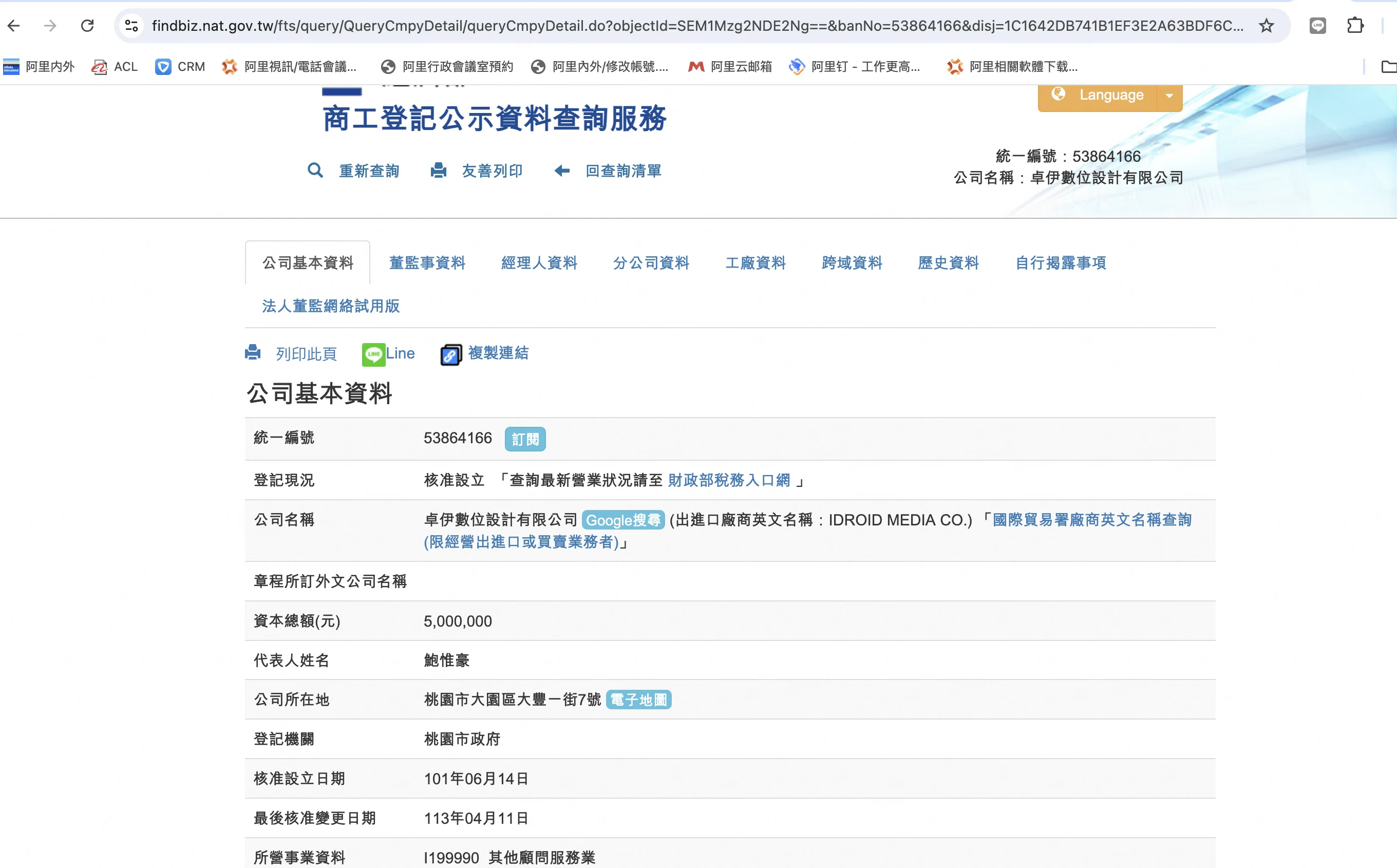The width and height of the screenshot is (1397, 868).
Task: Open the browser extensions puzzle icon
Action: [x=1354, y=25]
